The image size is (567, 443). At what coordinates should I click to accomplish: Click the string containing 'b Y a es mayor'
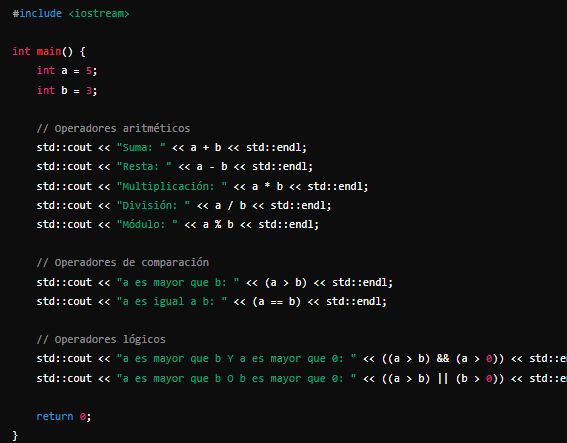[x=236, y=359]
